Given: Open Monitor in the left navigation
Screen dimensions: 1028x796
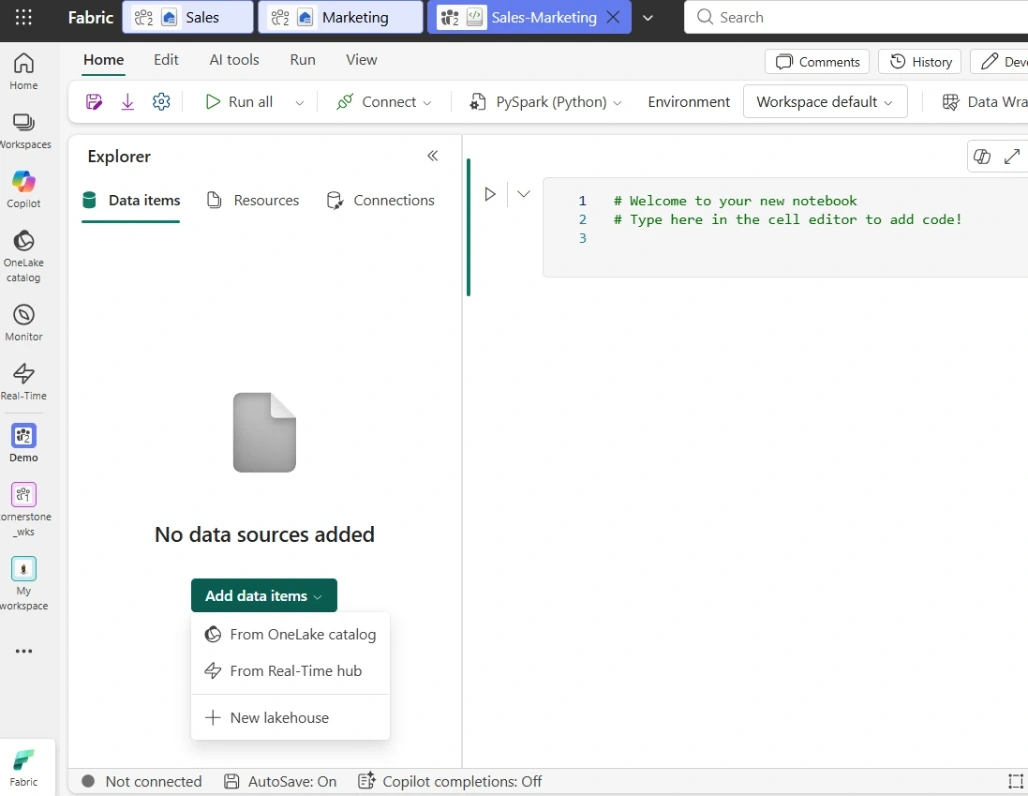Looking at the screenshot, I should pyautogui.click(x=24, y=323).
